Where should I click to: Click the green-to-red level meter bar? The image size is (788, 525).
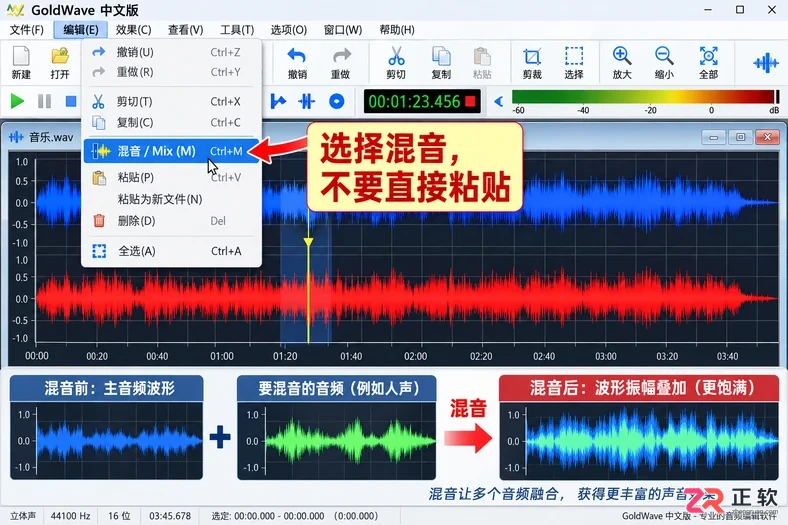(643, 96)
